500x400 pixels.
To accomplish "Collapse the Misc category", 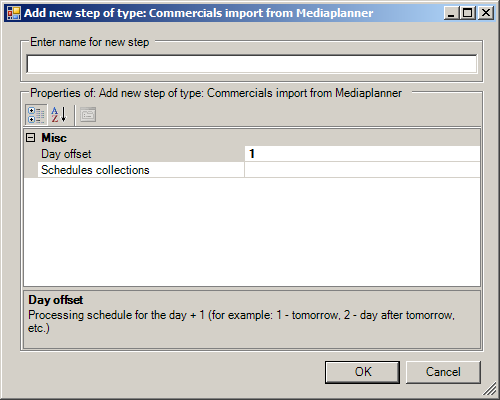I will pyautogui.click(x=30, y=138).
